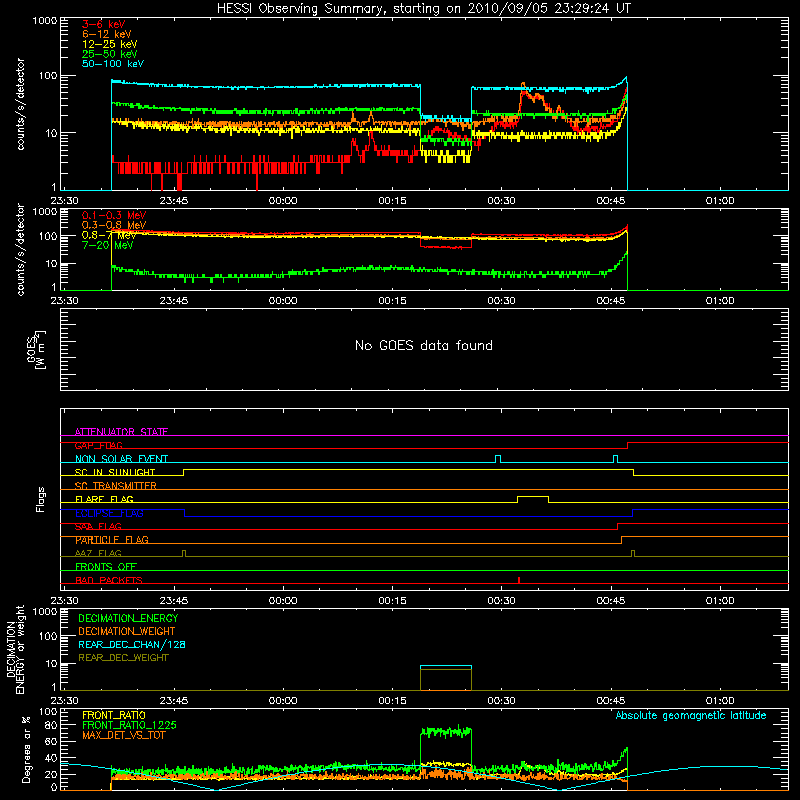The image size is (800, 800).
Task: Select the 25-50 keV legend label
Action: point(110,54)
